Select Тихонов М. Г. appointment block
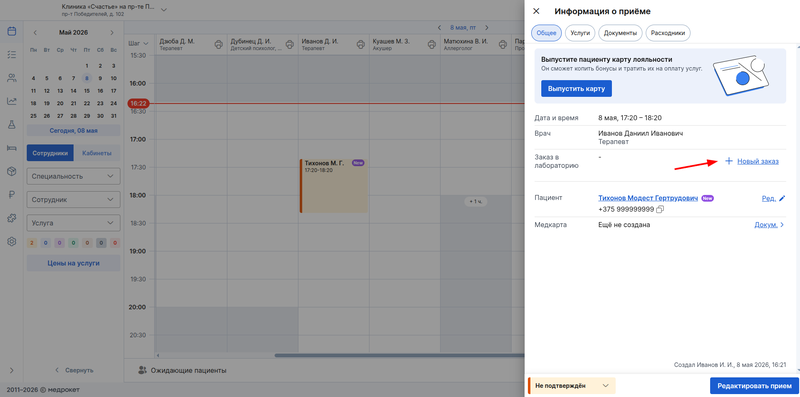This screenshot has height=397, width=800. [334, 186]
